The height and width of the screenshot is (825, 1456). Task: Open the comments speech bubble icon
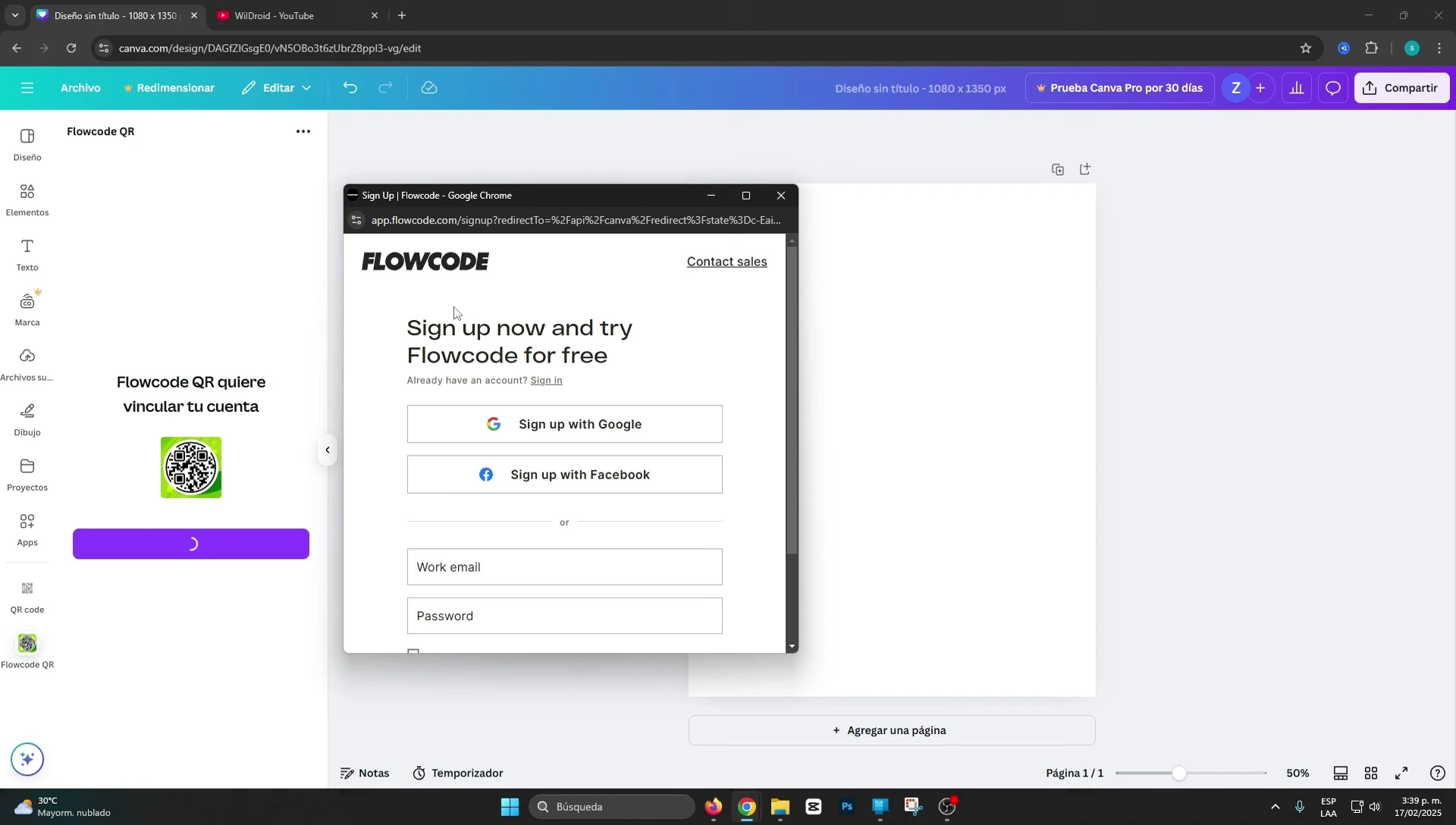tap(1332, 88)
